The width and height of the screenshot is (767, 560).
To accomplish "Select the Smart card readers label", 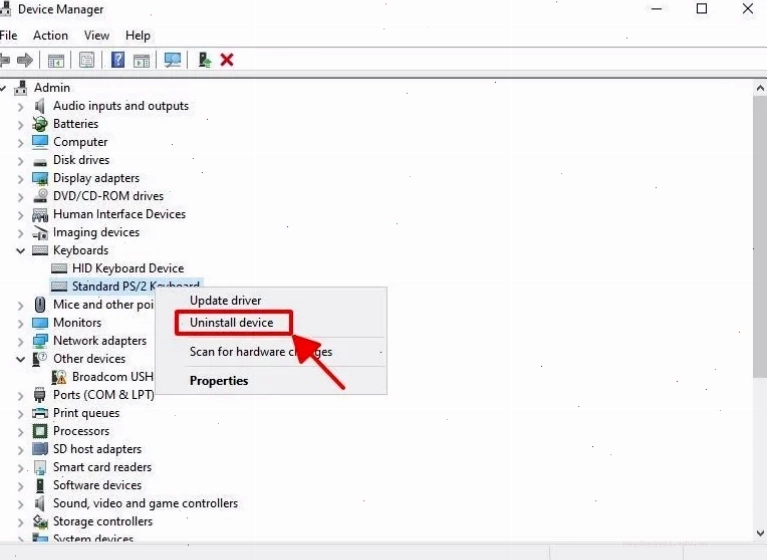I will (x=102, y=467).
